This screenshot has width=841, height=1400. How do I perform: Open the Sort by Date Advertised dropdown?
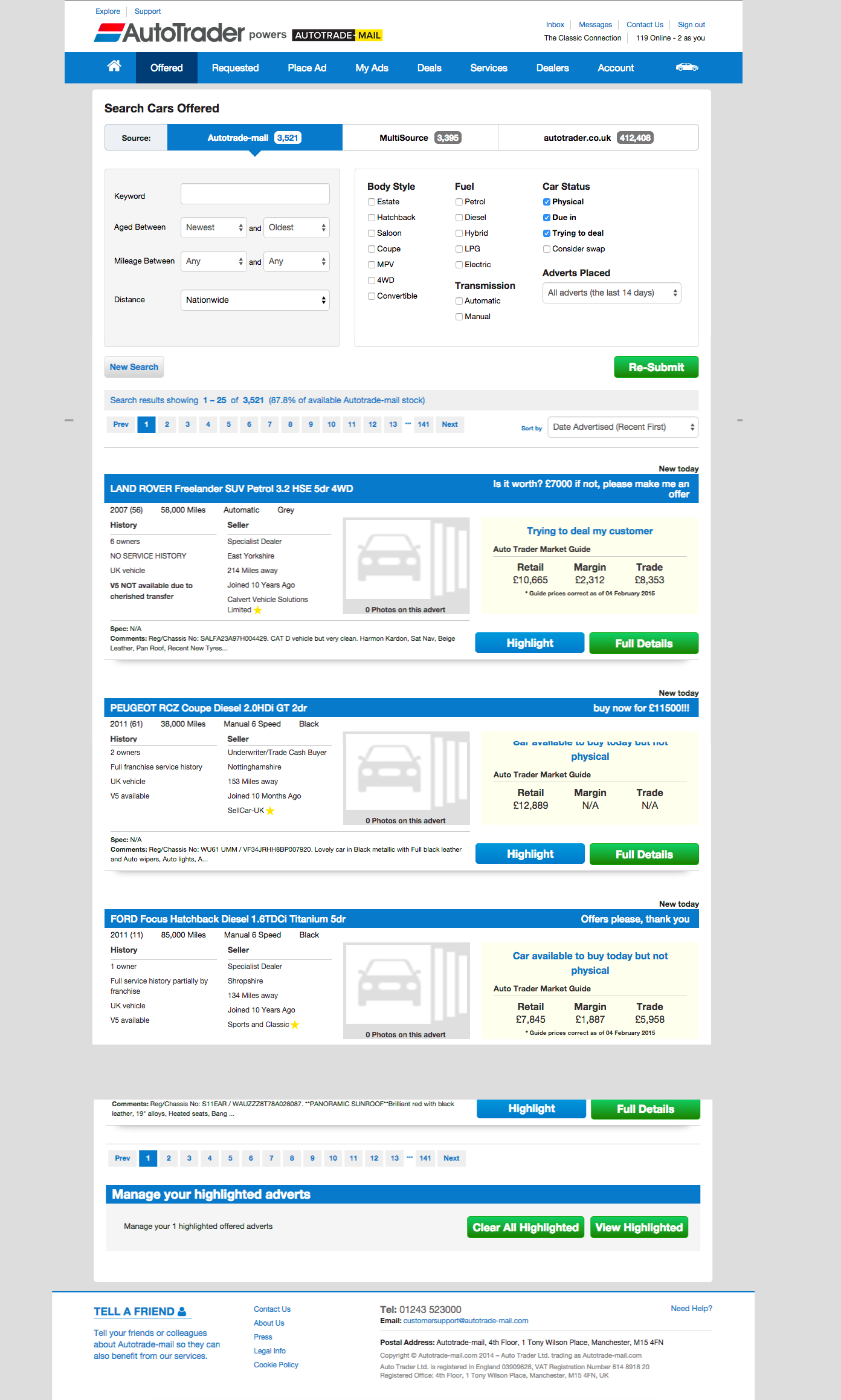click(x=622, y=427)
